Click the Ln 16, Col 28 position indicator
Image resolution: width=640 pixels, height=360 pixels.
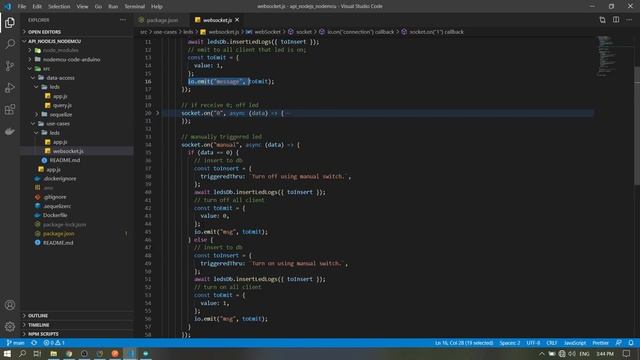464,343
